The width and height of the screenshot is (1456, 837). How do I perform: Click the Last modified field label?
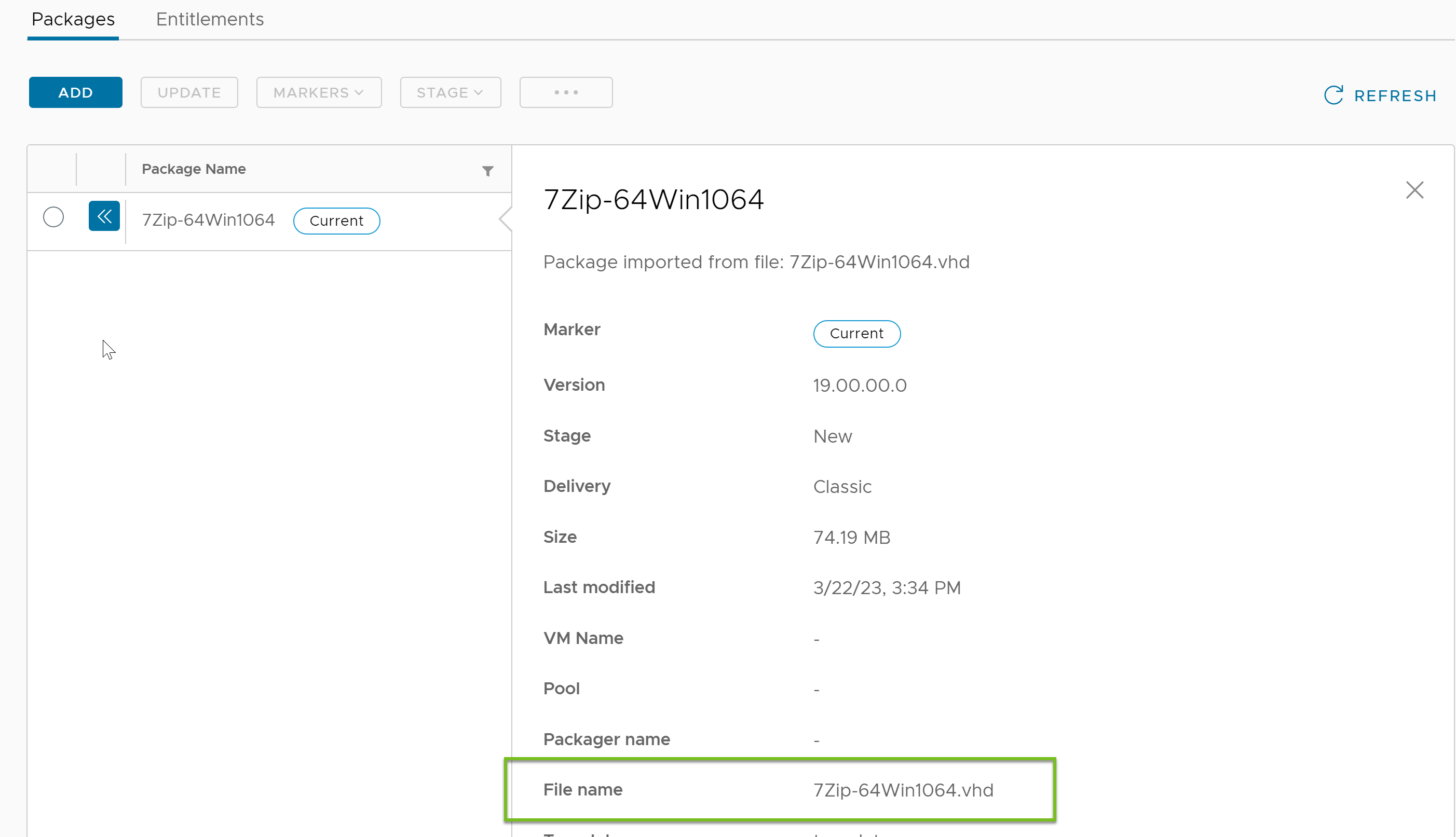tap(599, 587)
